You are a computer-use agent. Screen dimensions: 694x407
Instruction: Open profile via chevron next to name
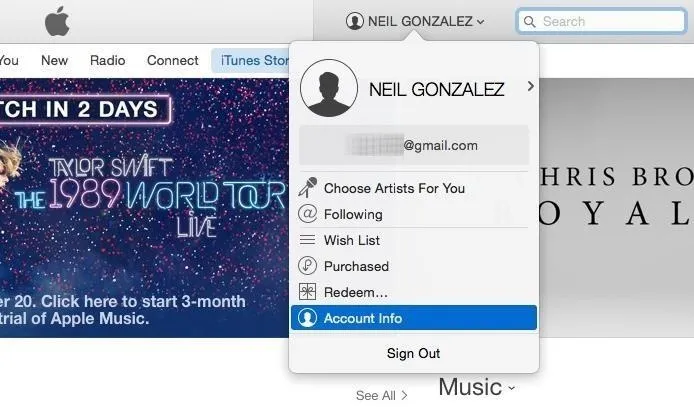[530, 86]
